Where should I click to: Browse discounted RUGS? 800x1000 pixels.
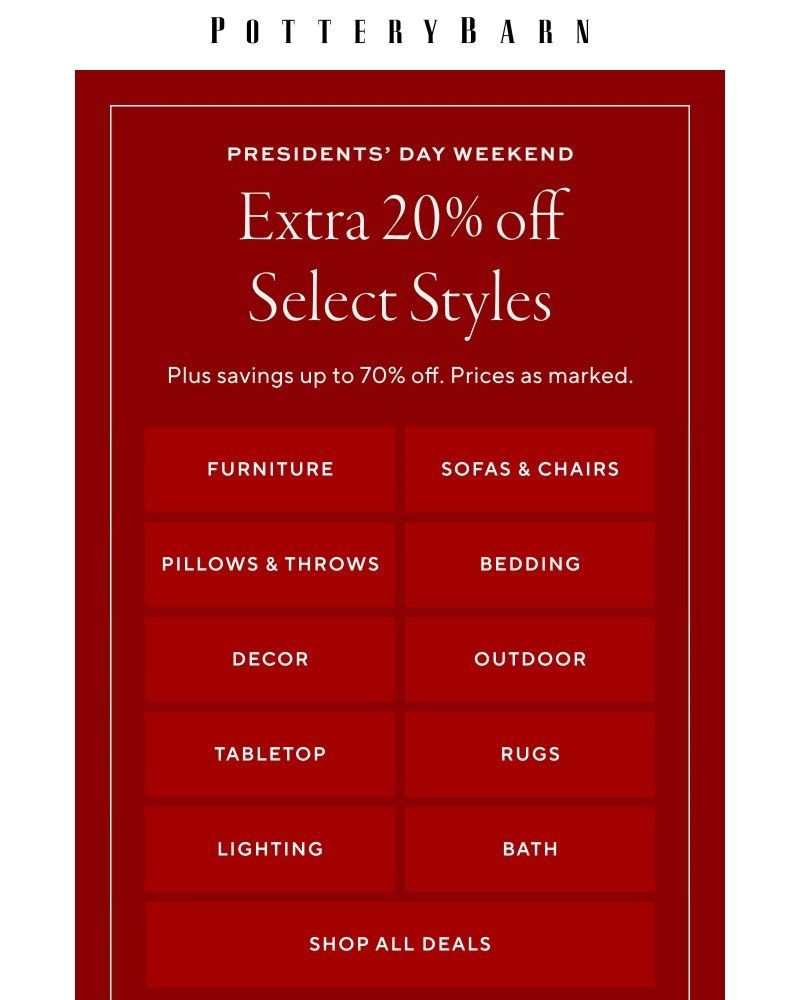530,753
